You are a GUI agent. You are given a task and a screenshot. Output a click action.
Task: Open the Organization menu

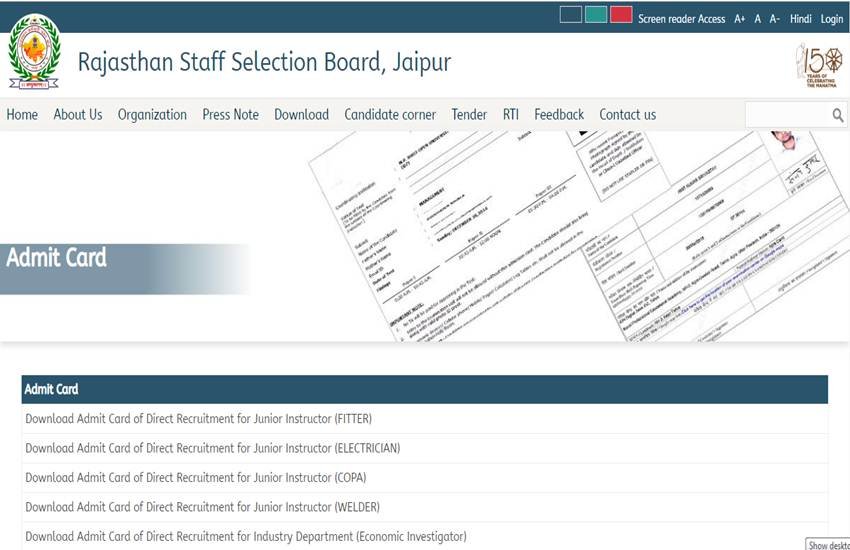[152, 115]
